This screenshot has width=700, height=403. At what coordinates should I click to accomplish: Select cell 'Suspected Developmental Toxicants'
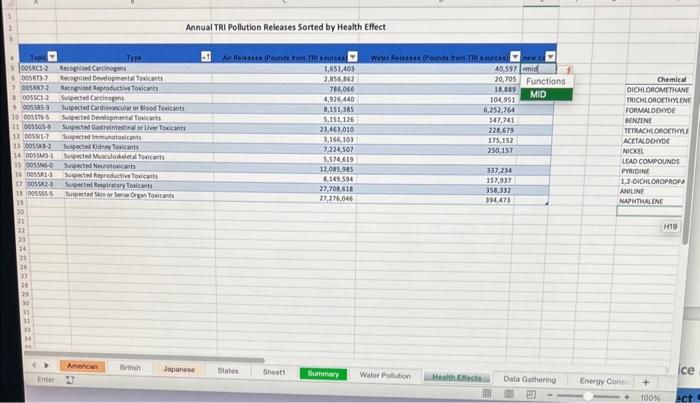click(111, 118)
